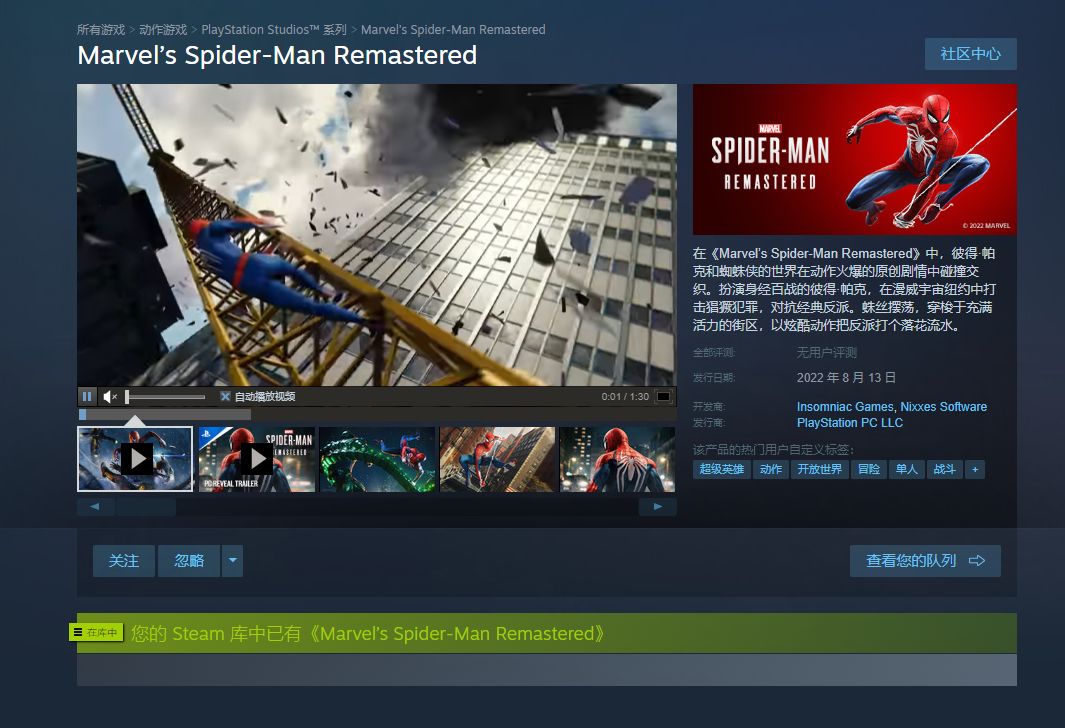Toggle fullscreen video icon
Screen dimensions: 1065x728
click(664, 397)
